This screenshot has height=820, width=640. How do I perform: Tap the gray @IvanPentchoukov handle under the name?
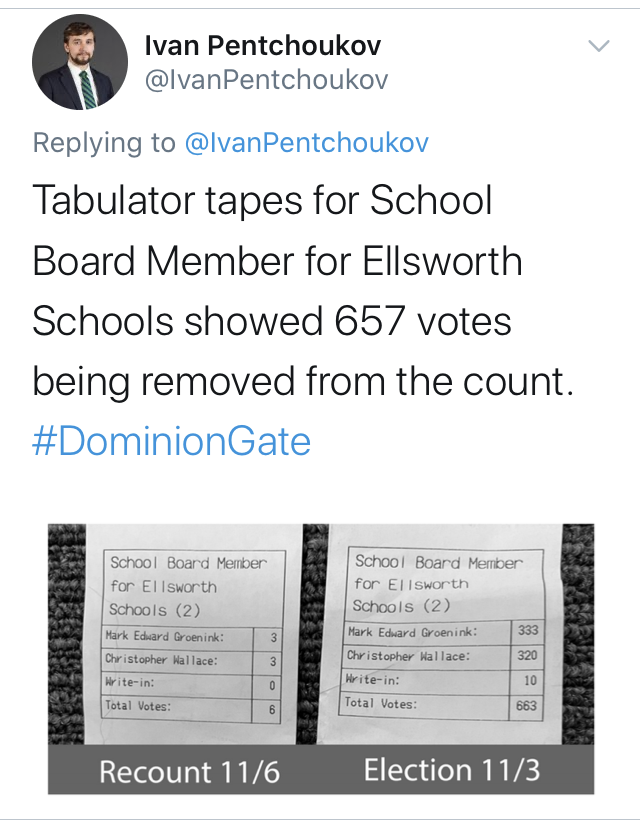[266, 80]
